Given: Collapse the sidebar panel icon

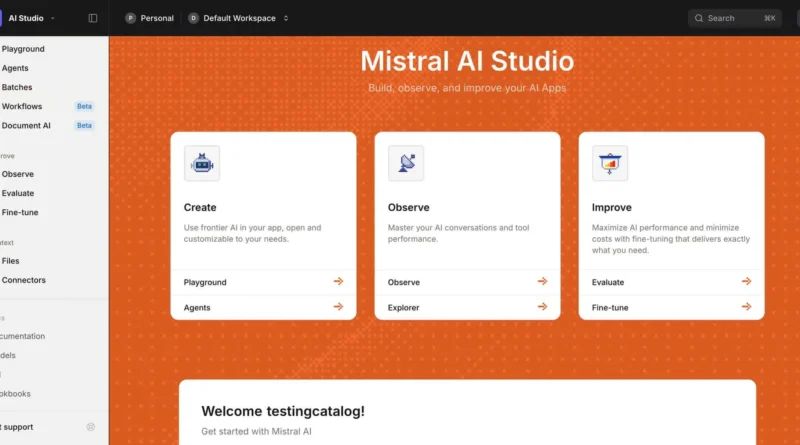Looking at the screenshot, I should coord(93,18).
